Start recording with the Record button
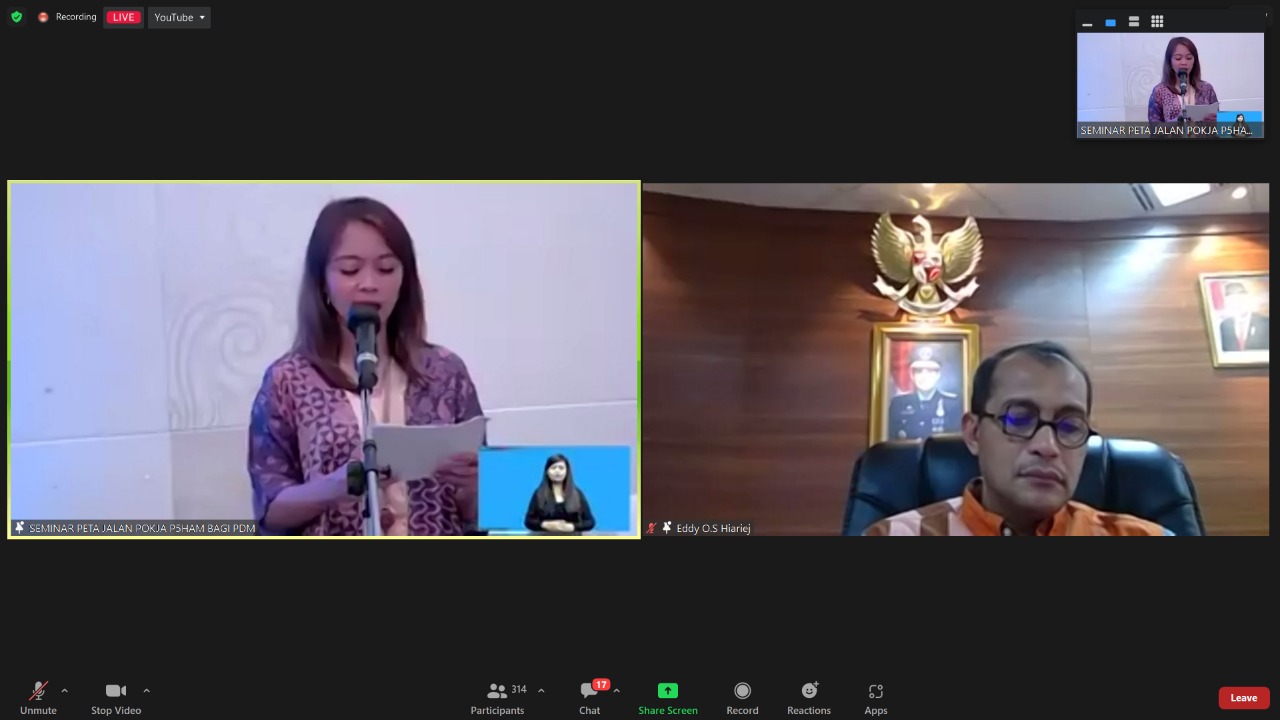1280x720 pixels. [742, 697]
